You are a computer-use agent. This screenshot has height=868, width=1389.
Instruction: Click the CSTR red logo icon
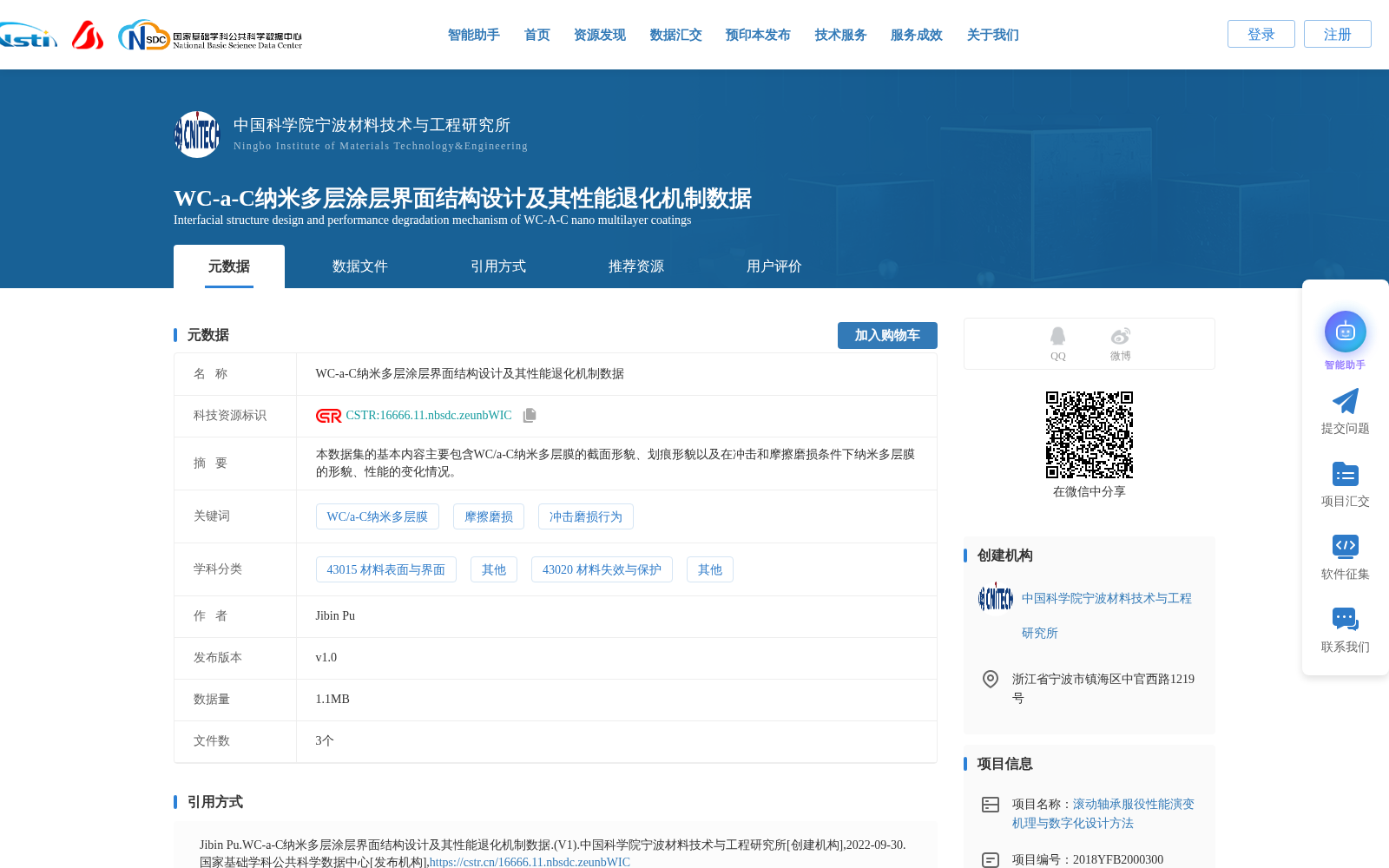click(328, 416)
